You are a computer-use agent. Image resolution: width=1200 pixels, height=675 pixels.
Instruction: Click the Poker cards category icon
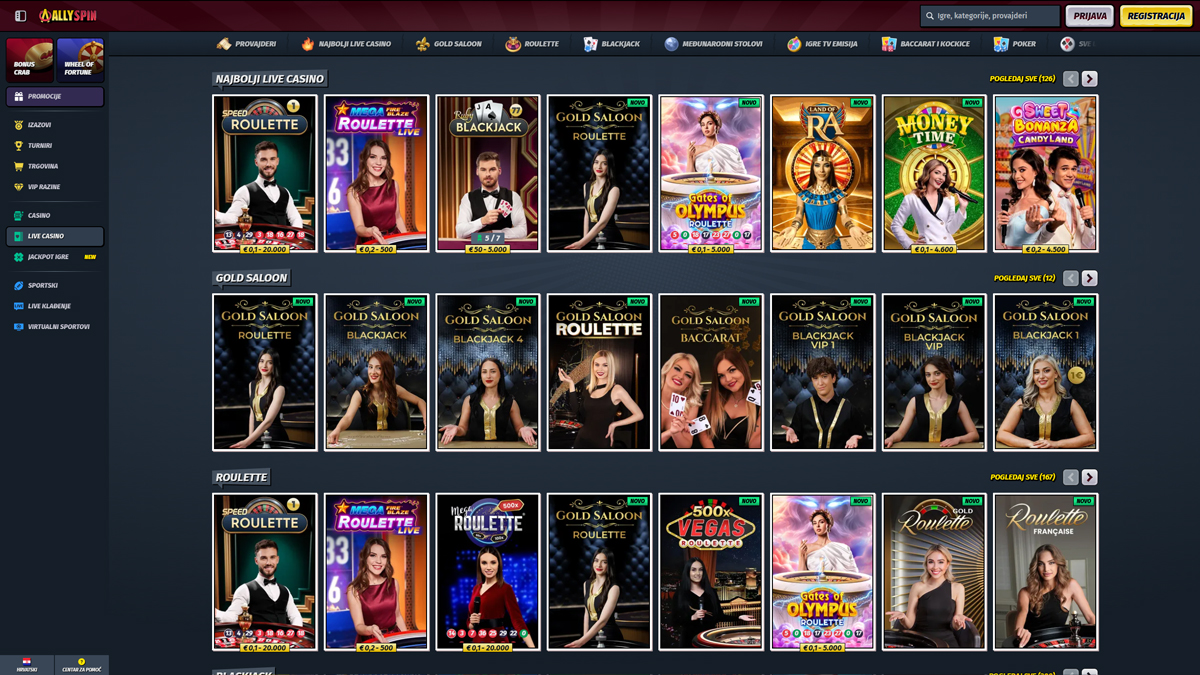pyautogui.click(x=1001, y=44)
